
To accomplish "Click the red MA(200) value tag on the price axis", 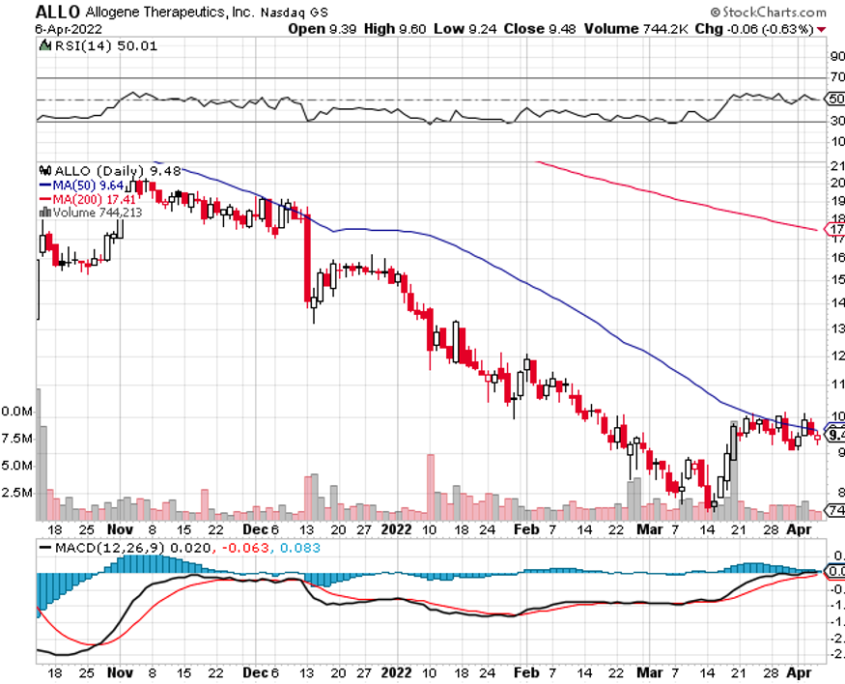I will (x=834, y=229).
